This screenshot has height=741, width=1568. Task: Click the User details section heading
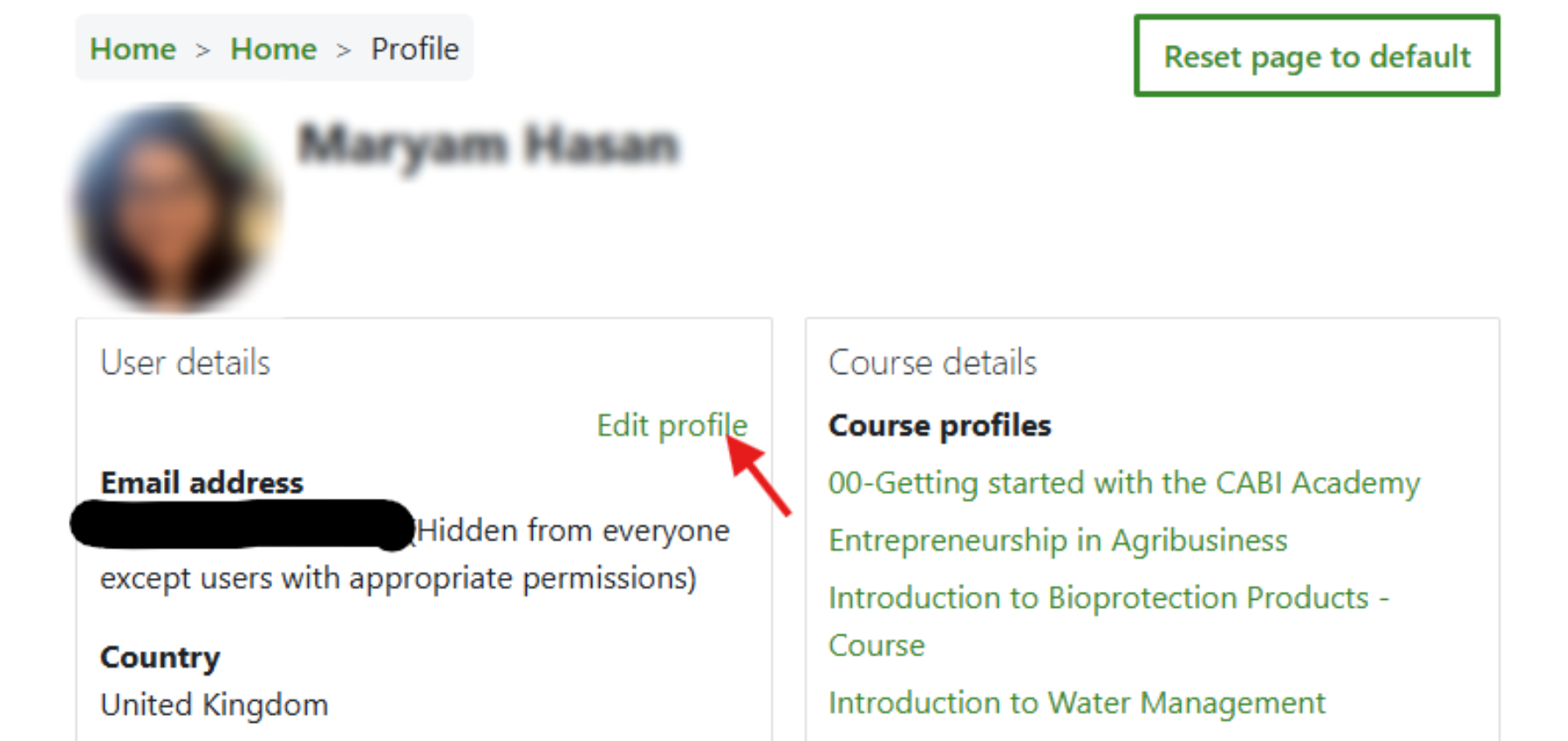[185, 363]
